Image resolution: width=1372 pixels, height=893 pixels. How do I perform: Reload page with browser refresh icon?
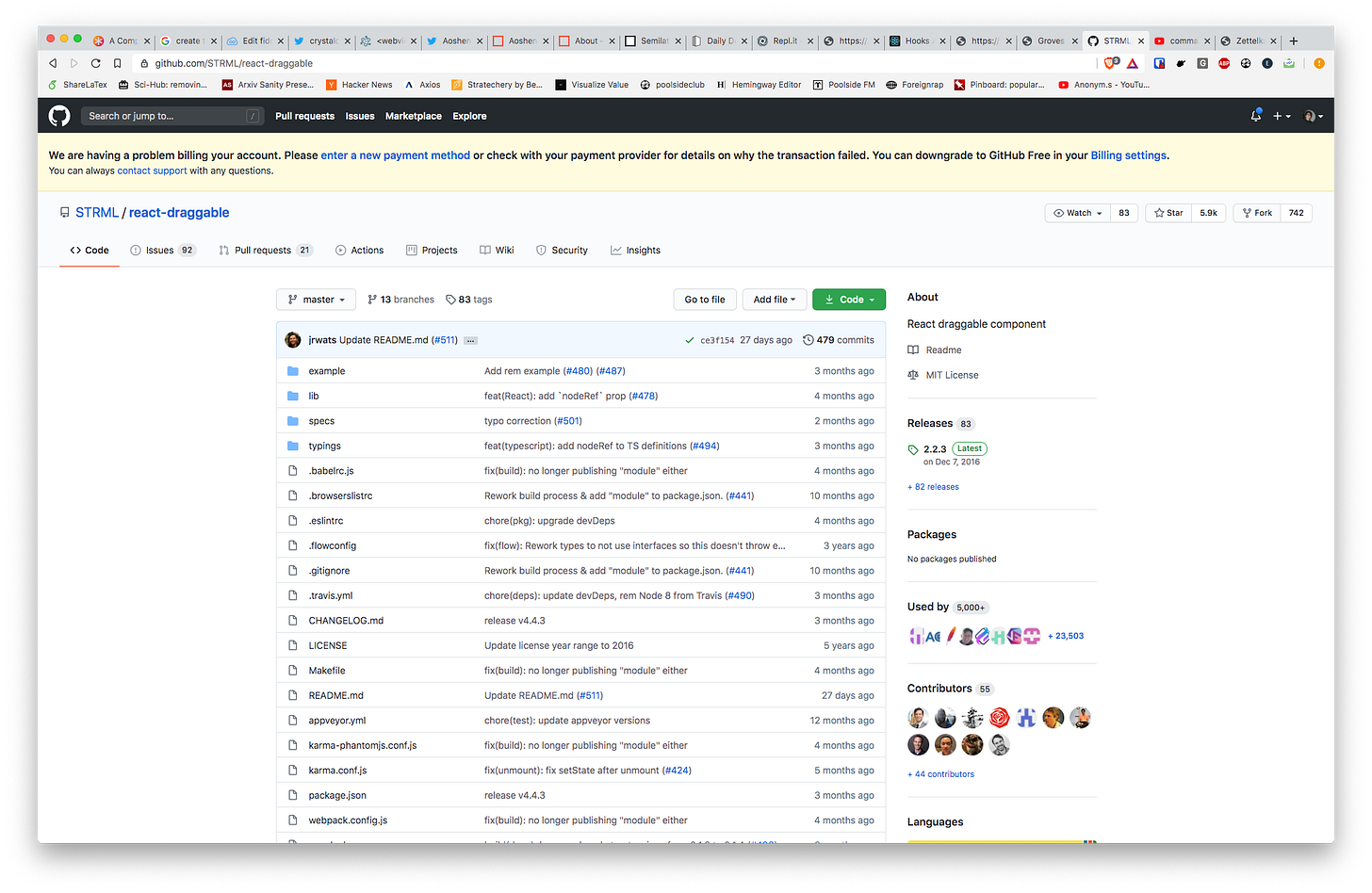[95, 63]
